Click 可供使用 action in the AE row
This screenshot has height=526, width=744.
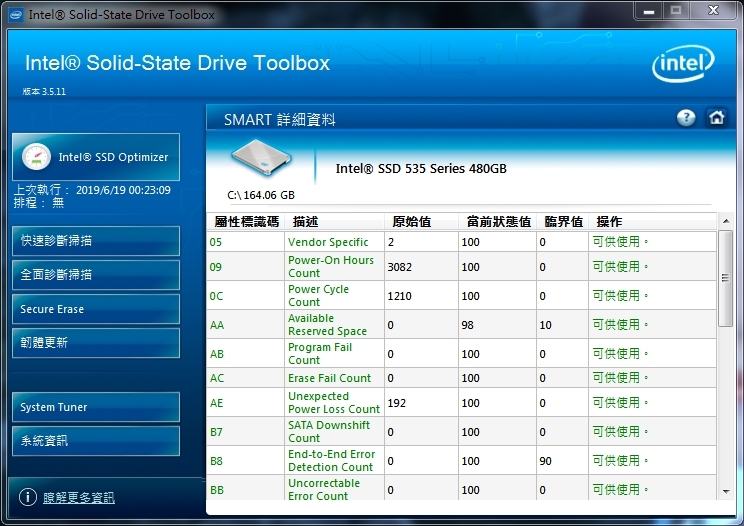click(620, 403)
